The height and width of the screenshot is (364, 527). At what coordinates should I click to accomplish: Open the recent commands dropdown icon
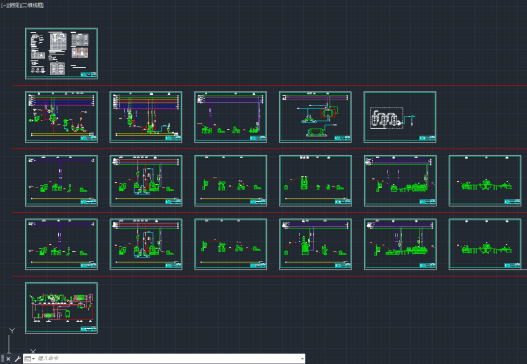pos(30,359)
